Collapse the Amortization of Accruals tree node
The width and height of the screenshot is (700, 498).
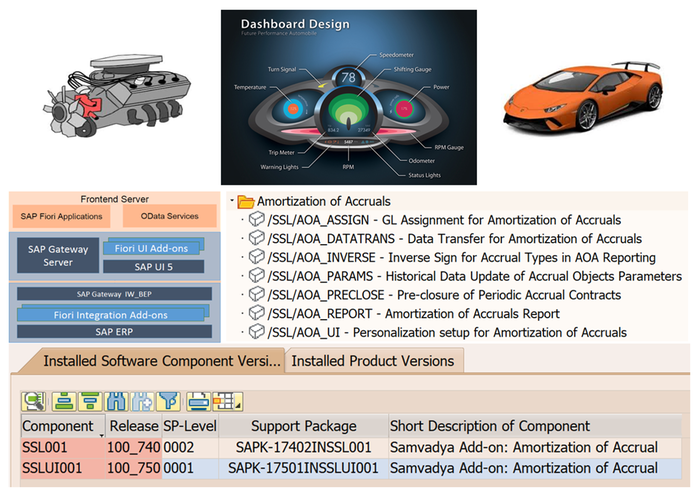click(x=232, y=200)
